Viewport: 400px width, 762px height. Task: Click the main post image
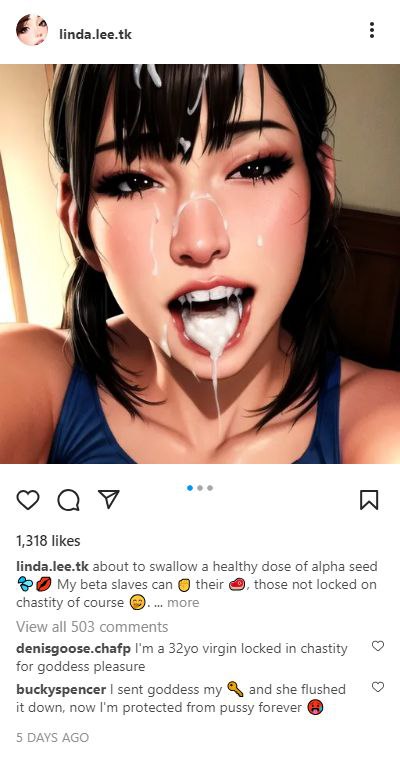tap(200, 264)
